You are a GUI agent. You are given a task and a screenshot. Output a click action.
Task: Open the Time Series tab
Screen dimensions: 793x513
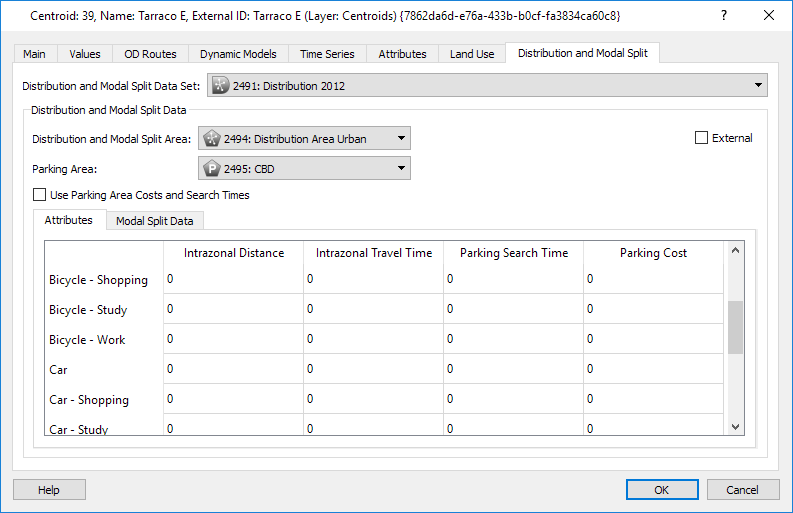[327, 54]
